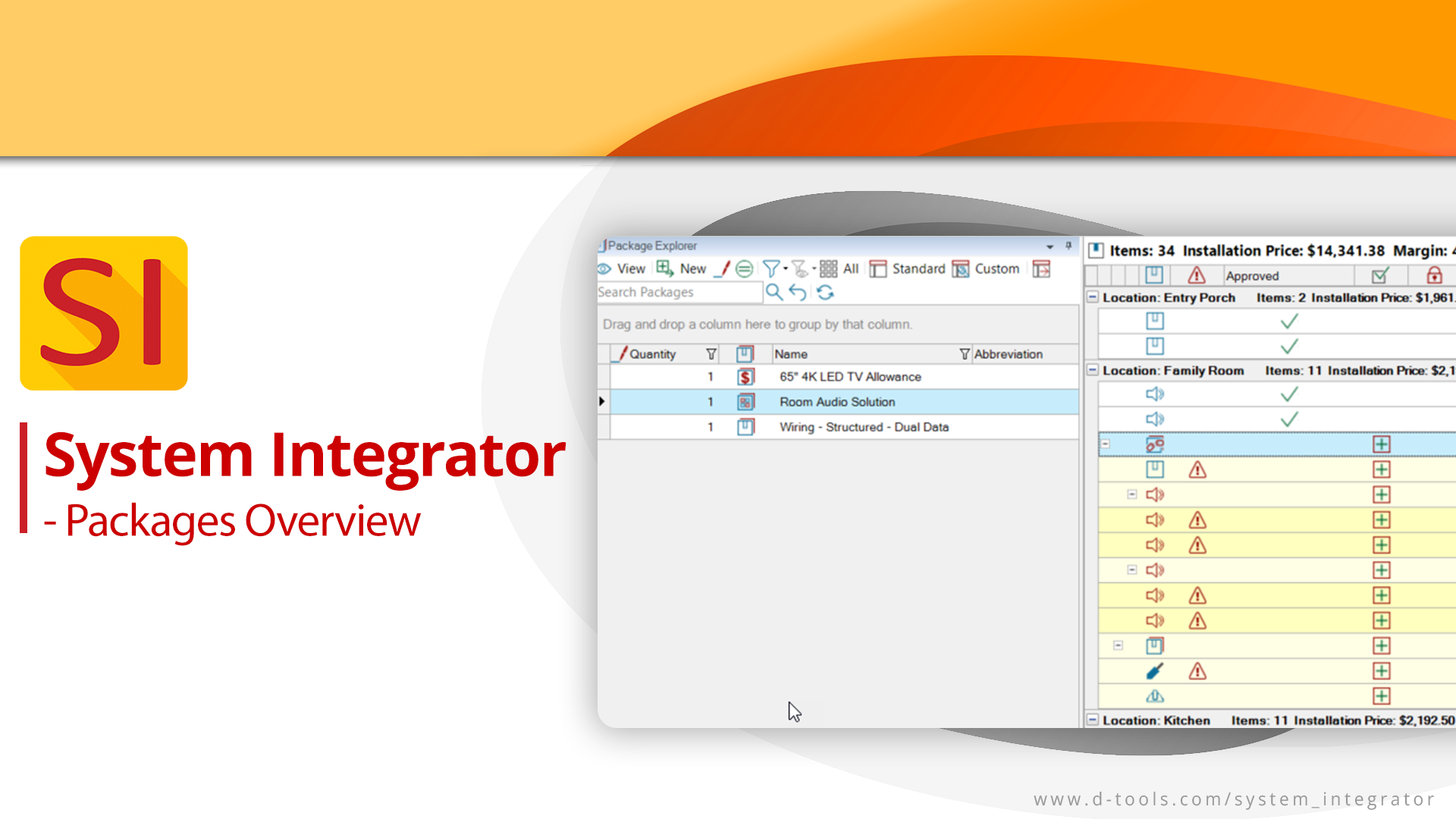
Task: Collapse the Family Room location group
Action: (x=1092, y=371)
